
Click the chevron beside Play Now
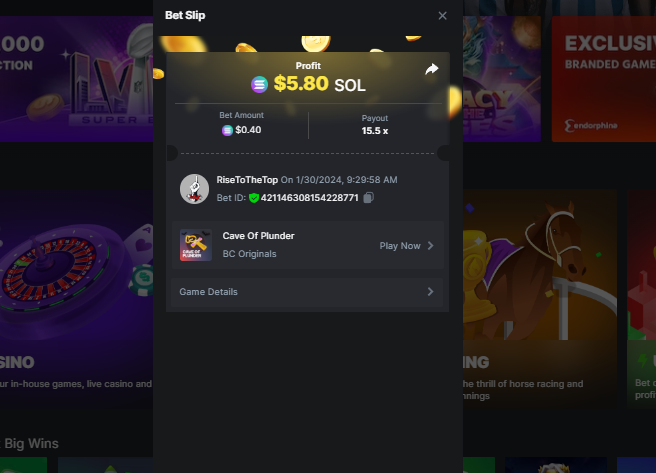(x=430, y=246)
